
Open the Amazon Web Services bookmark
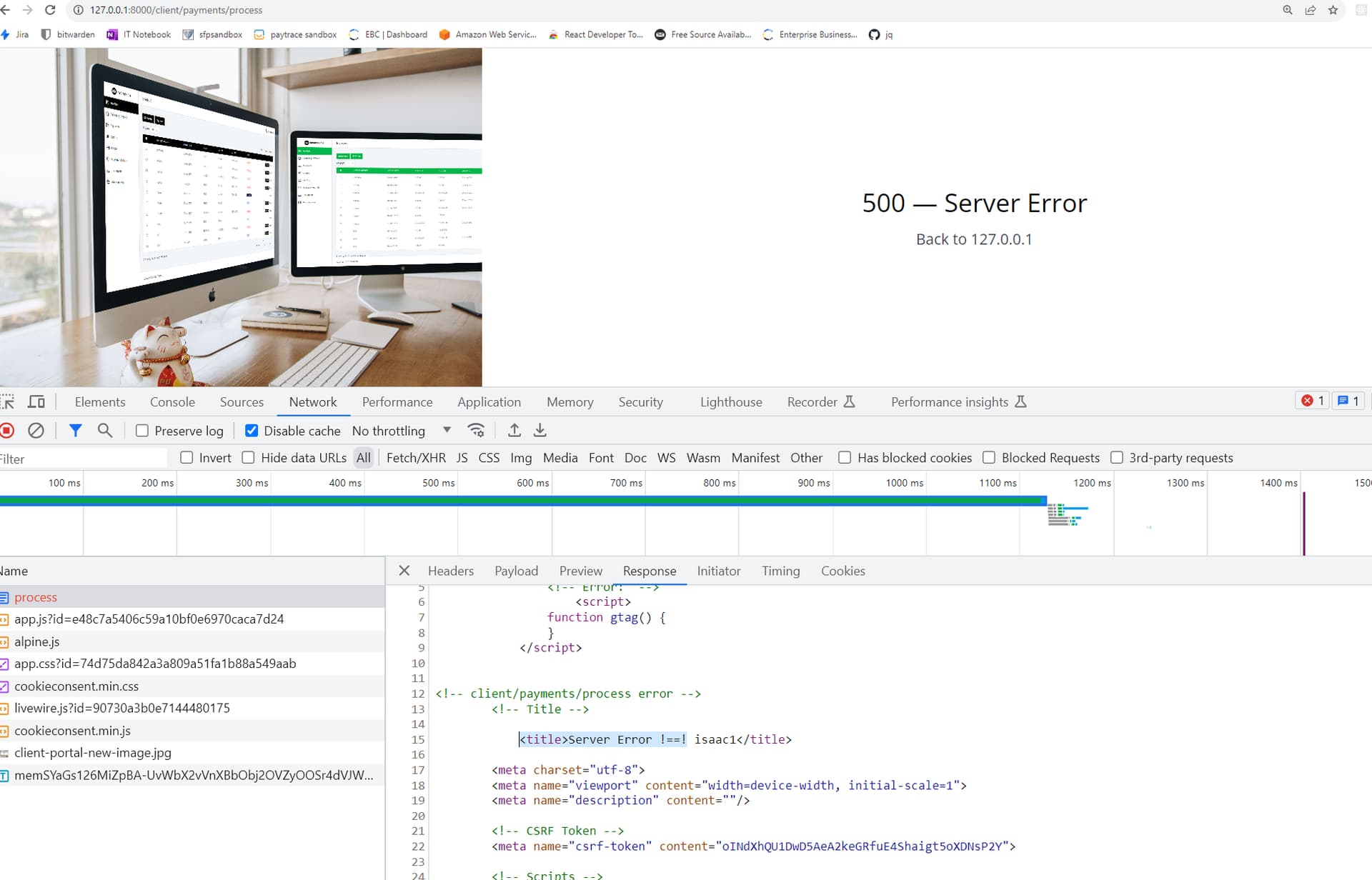pyautogui.click(x=488, y=34)
